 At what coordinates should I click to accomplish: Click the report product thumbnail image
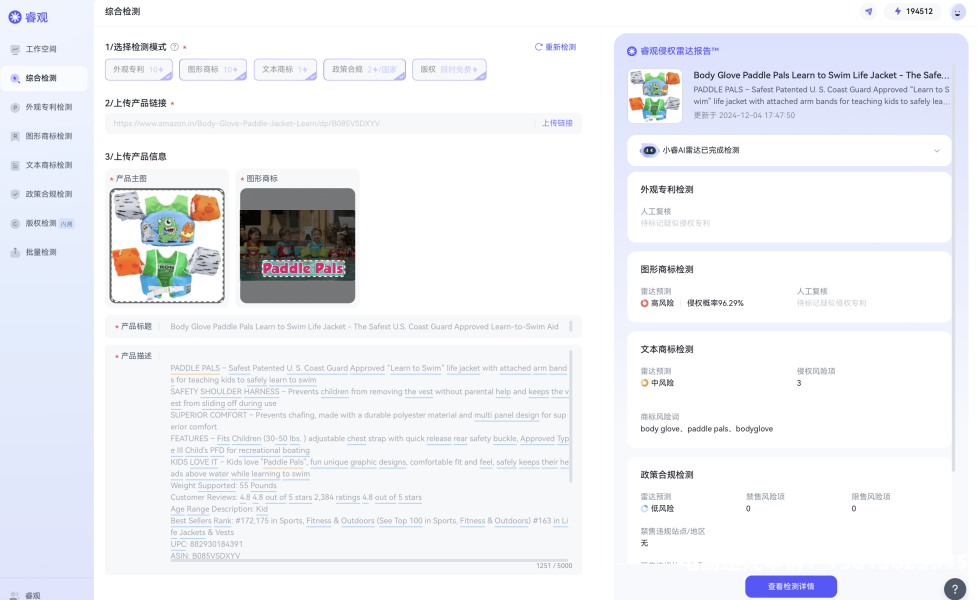655,96
